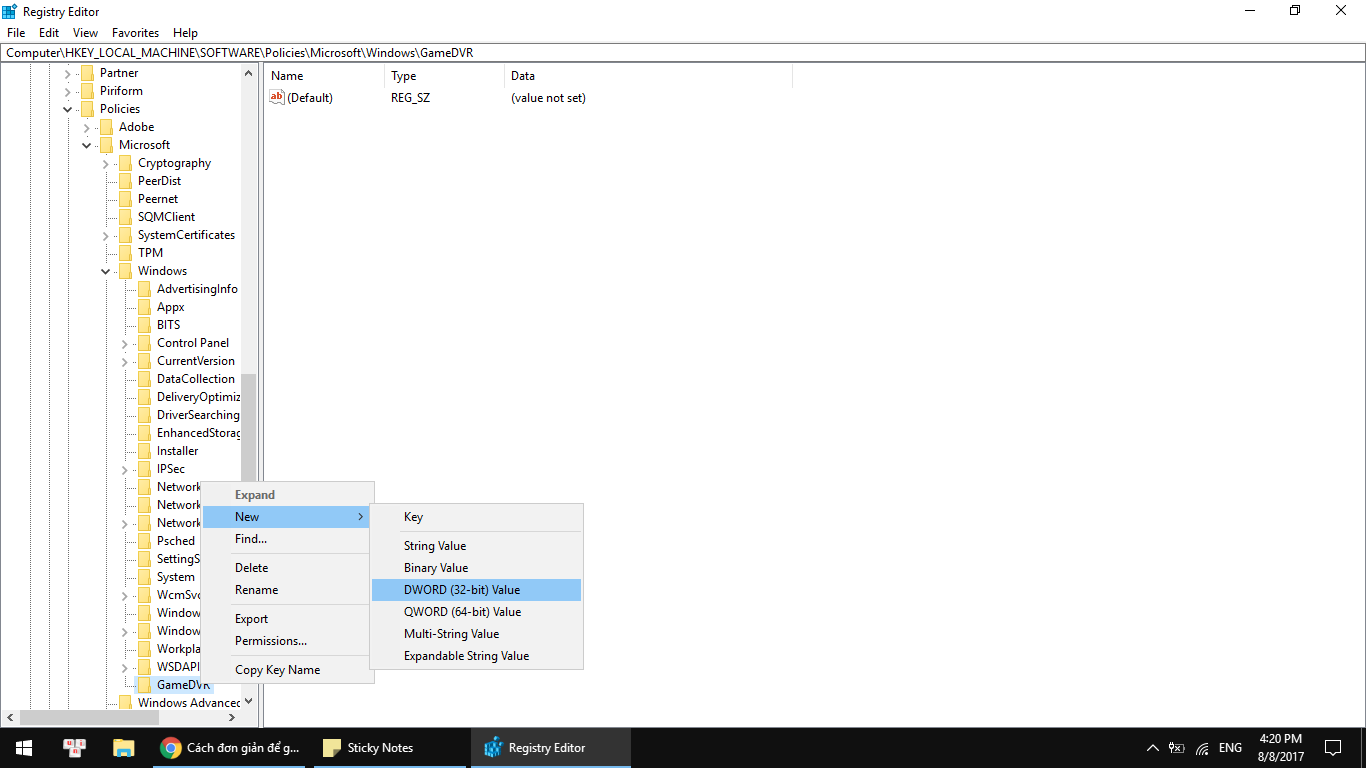Click the Registry Editor icon in title bar

(9, 11)
